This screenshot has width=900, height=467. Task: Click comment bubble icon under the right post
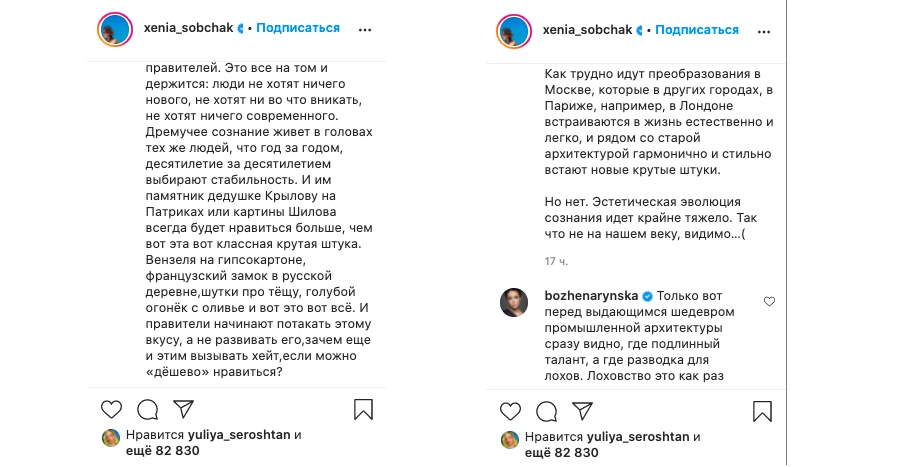(x=546, y=409)
